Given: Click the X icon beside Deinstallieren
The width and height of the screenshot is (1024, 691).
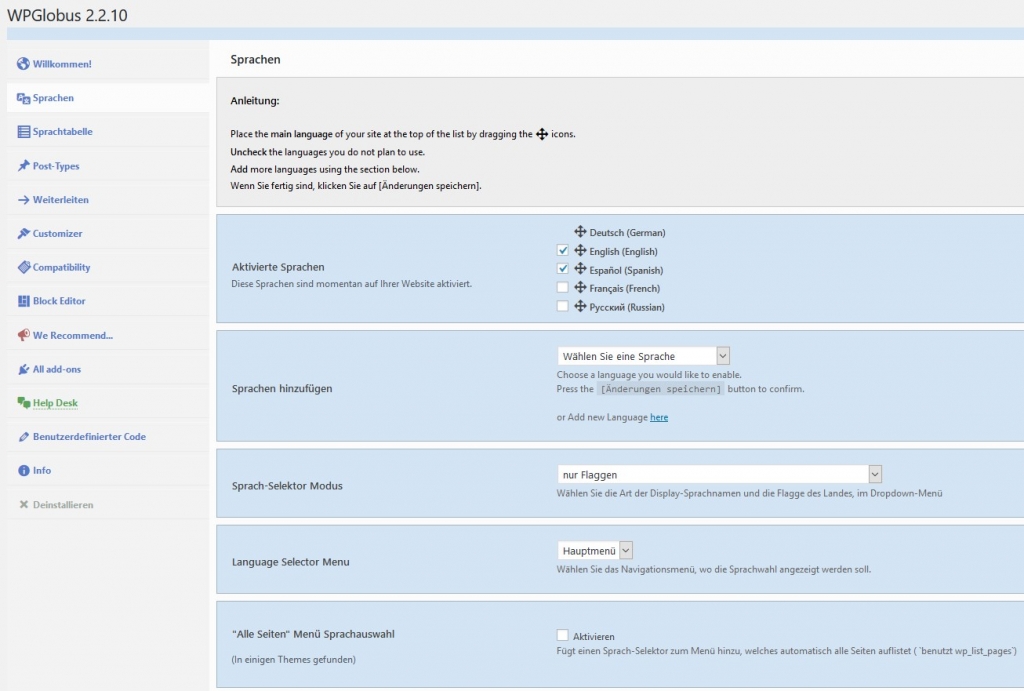Looking at the screenshot, I should (24, 504).
